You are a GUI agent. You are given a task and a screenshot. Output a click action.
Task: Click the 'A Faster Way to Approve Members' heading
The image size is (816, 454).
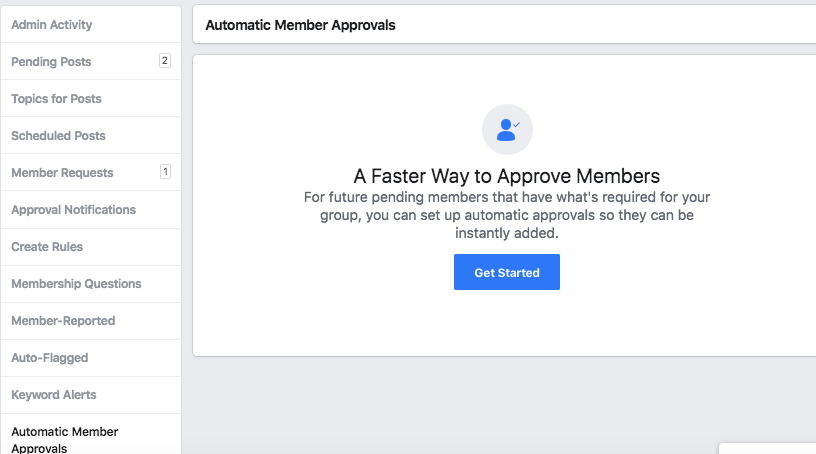coord(507,176)
